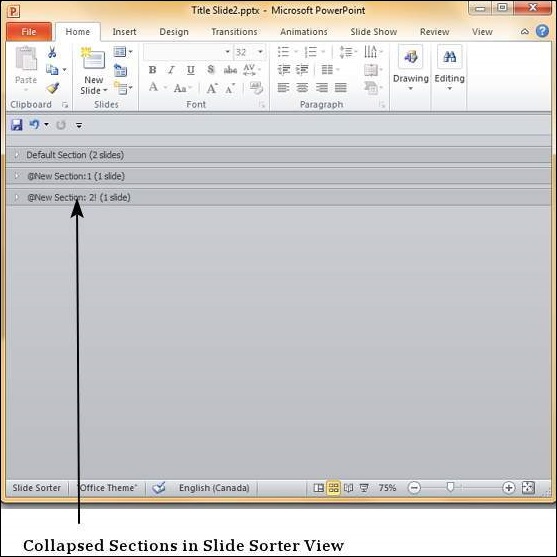Click the Reset slide icon
Image resolution: width=557 pixels, height=557 pixels.
pos(120,70)
